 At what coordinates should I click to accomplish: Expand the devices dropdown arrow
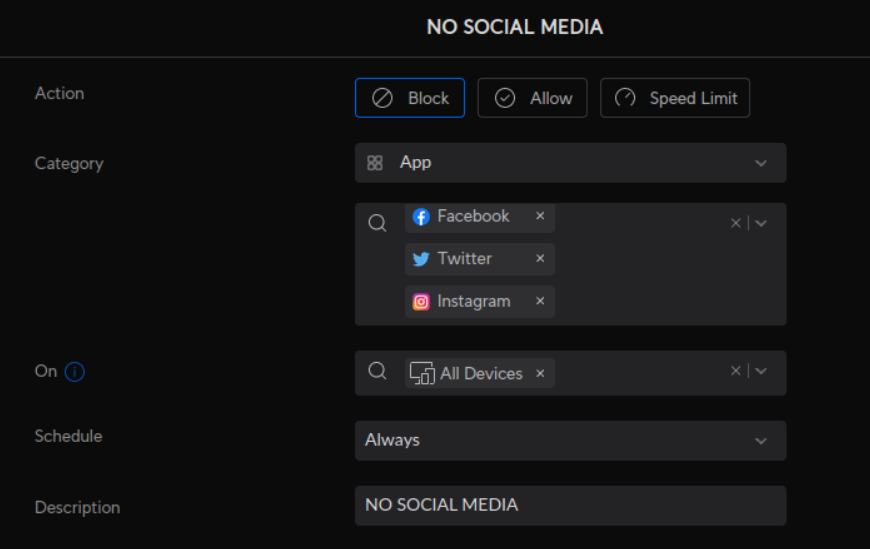[761, 371]
